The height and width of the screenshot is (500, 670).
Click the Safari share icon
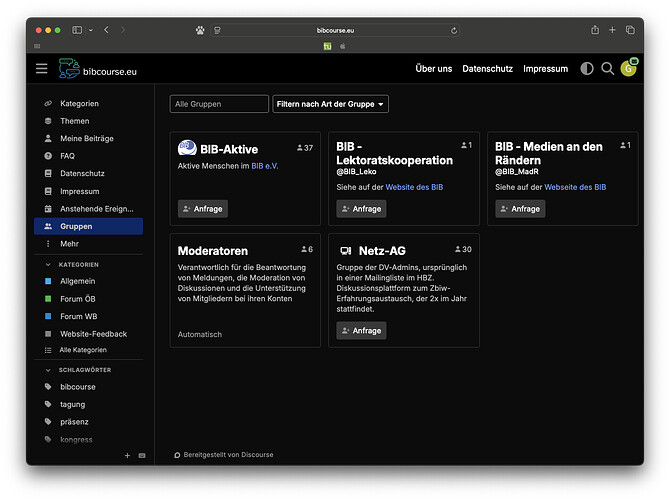click(595, 30)
